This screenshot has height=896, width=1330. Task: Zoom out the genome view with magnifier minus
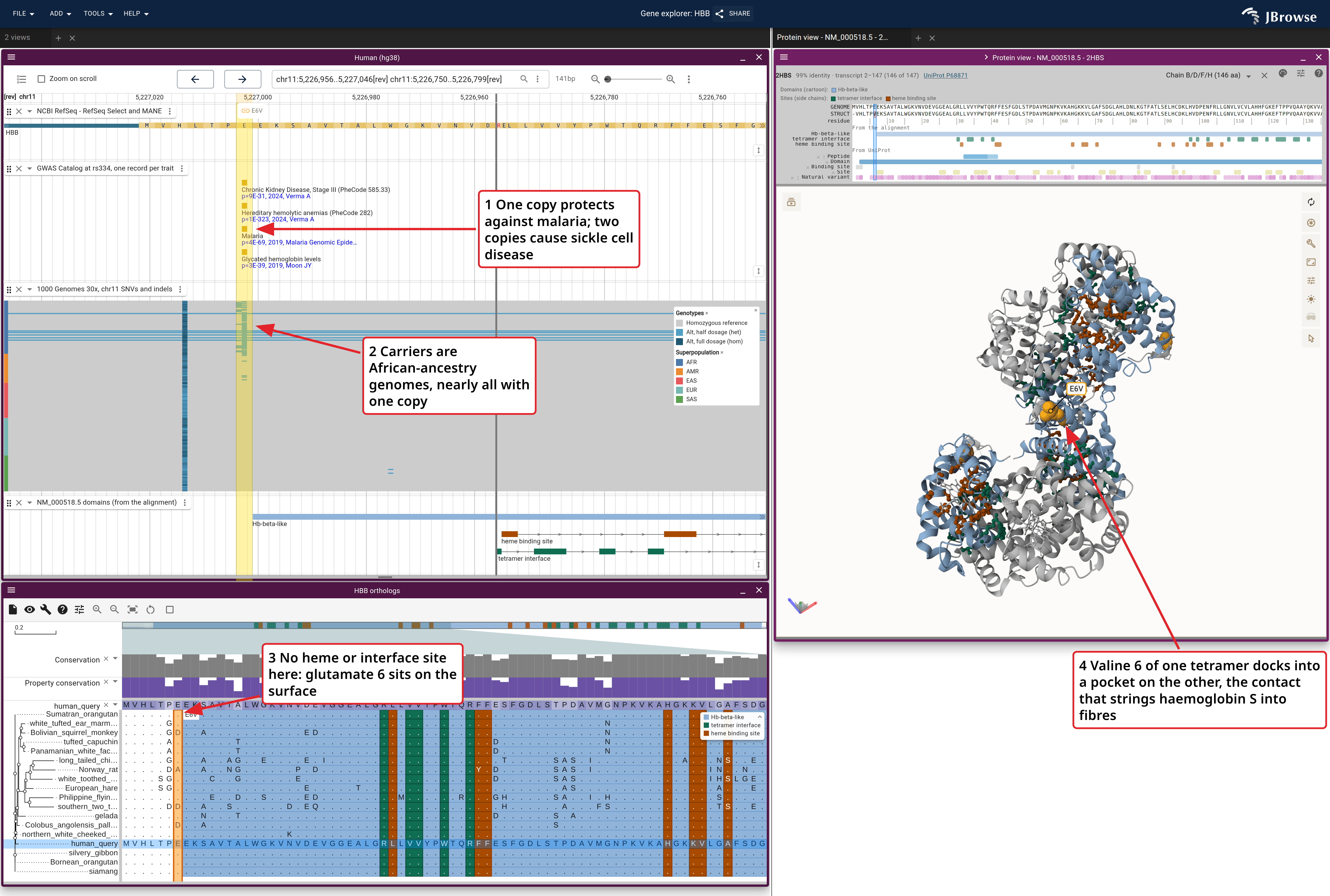(595, 79)
